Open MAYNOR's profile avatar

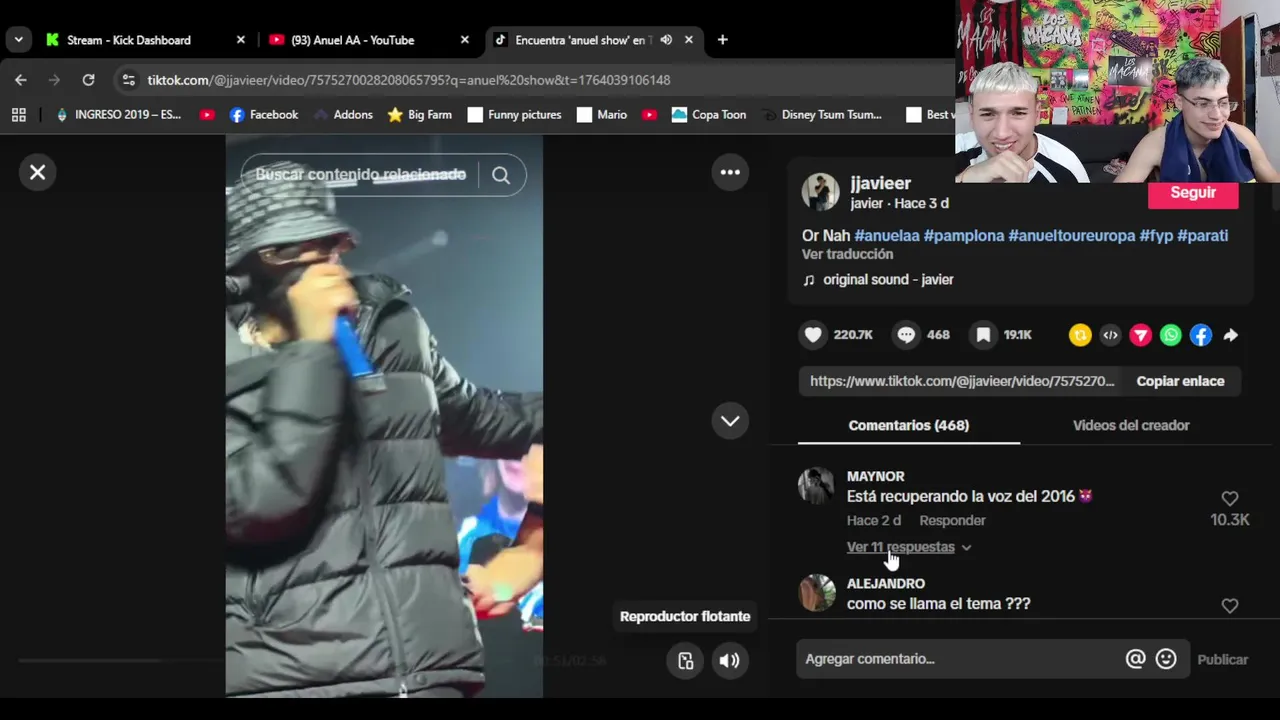[816, 487]
